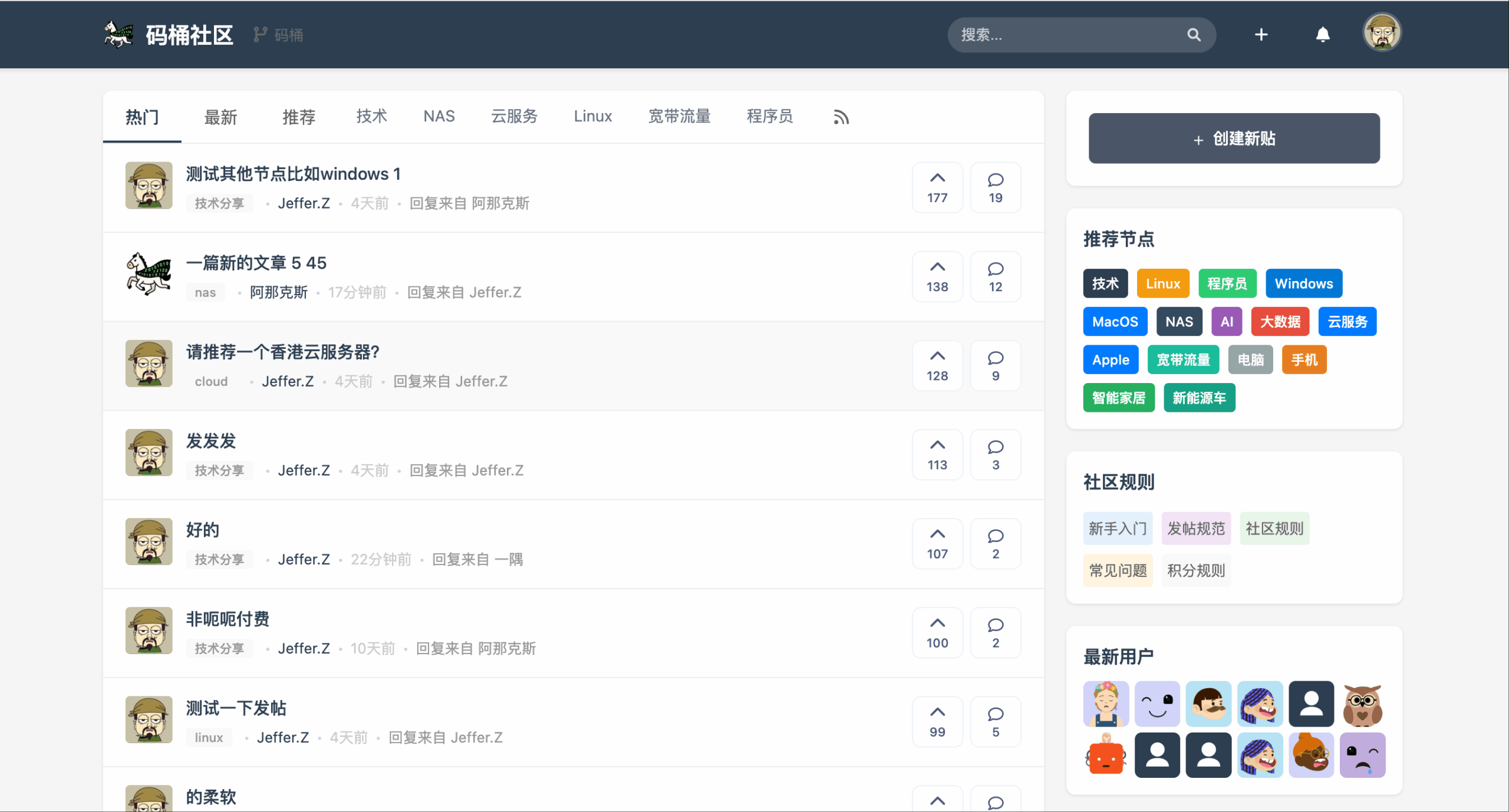Screen dimensions: 1509x812
Task: Open the 常见问题 rules link
Action: (1118, 570)
